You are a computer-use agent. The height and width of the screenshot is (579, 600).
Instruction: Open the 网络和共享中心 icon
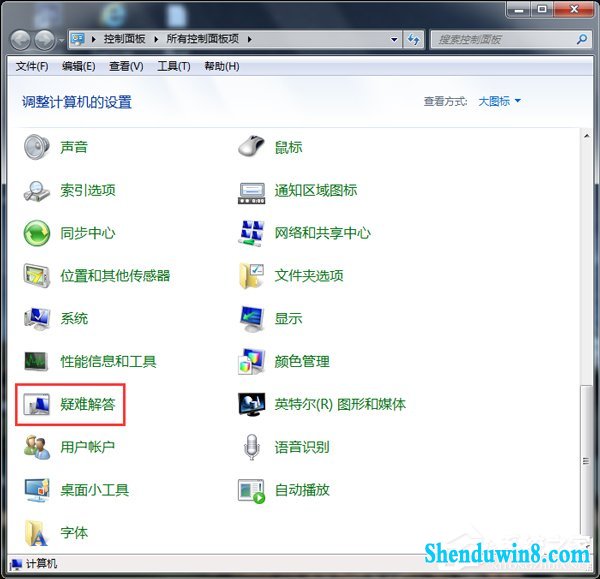(251, 233)
